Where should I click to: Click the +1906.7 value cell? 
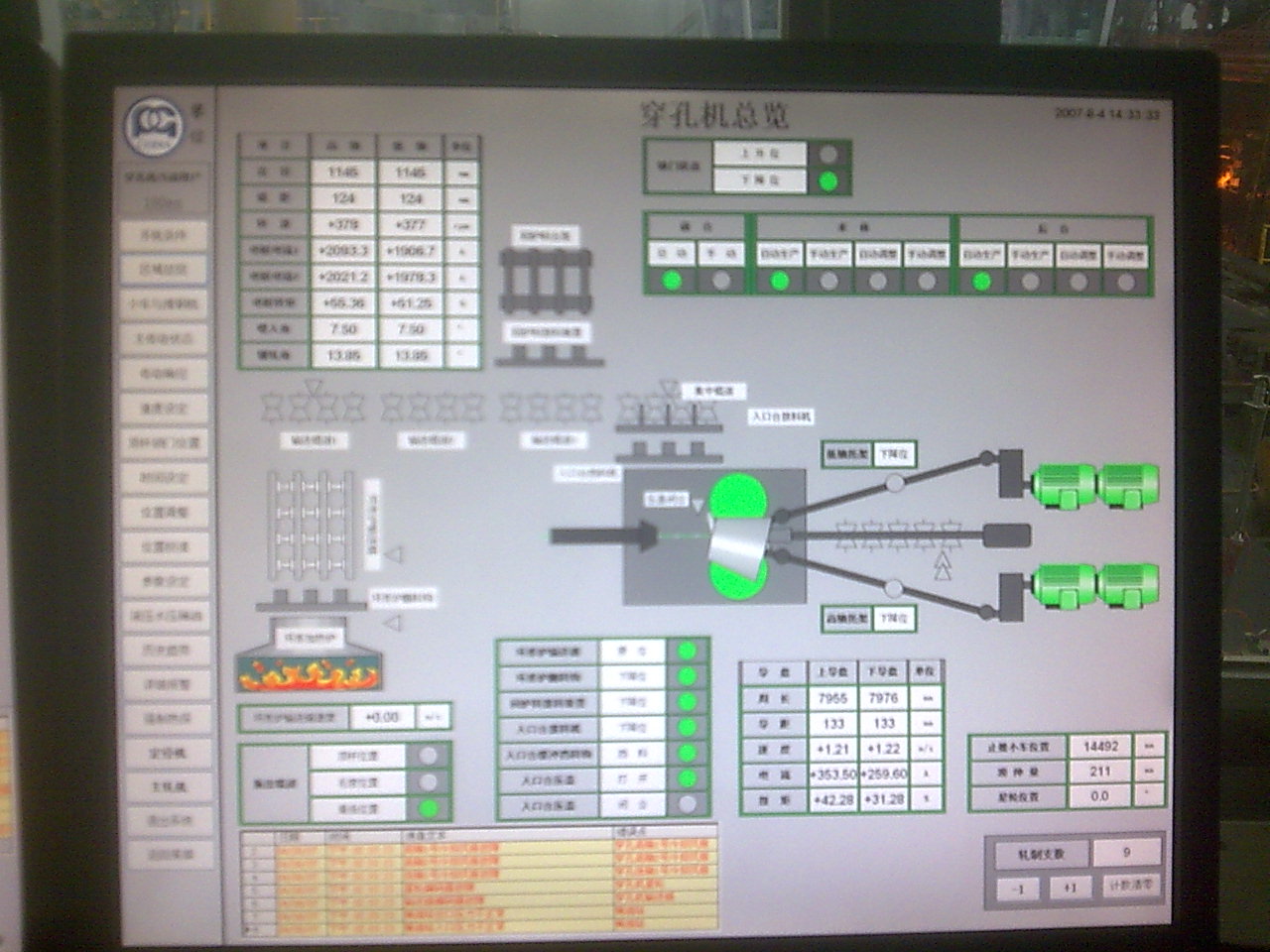coord(411,251)
